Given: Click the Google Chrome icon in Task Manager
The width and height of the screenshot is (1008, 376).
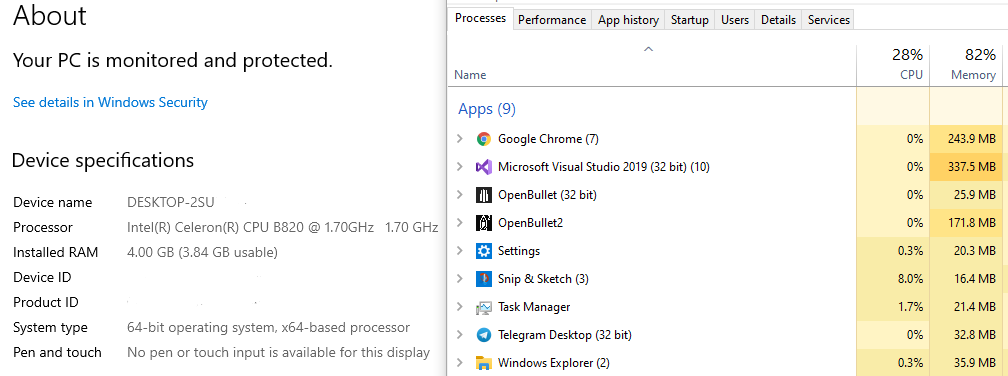Looking at the screenshot, I should click(x=483, y=139).
